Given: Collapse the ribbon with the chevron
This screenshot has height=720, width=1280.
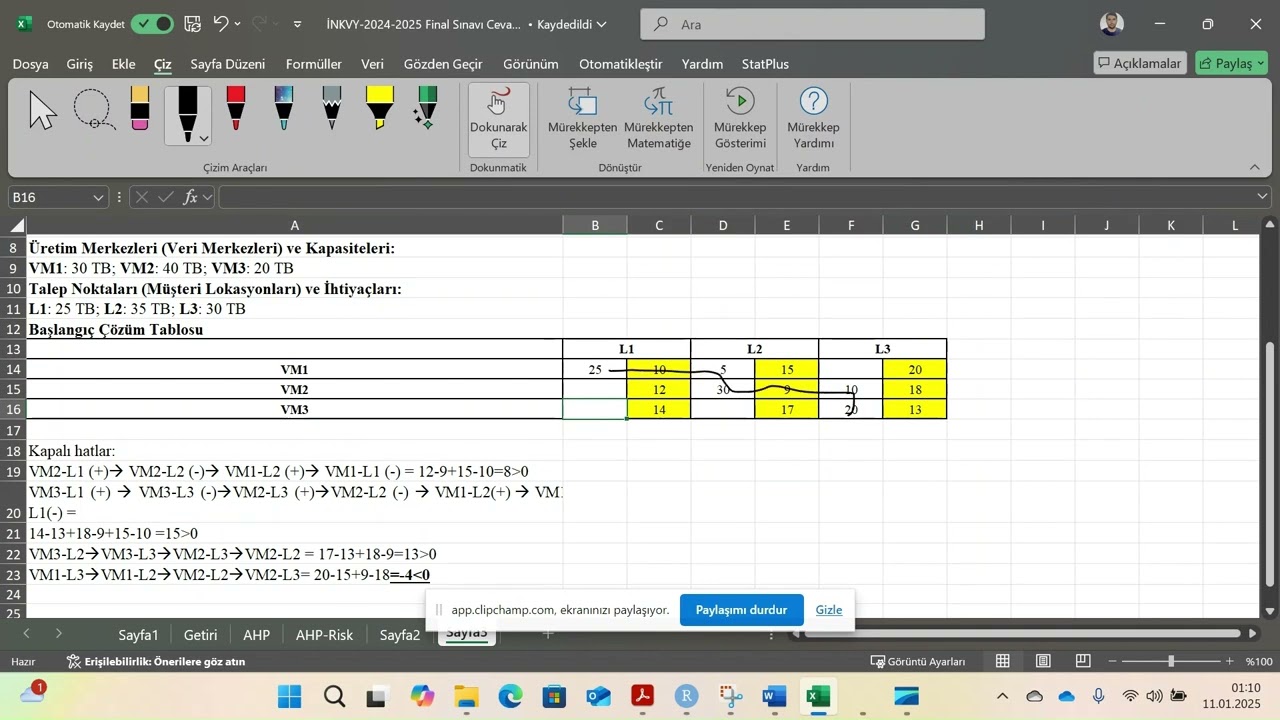Looking at the screenshot, I should point(1255,167).
